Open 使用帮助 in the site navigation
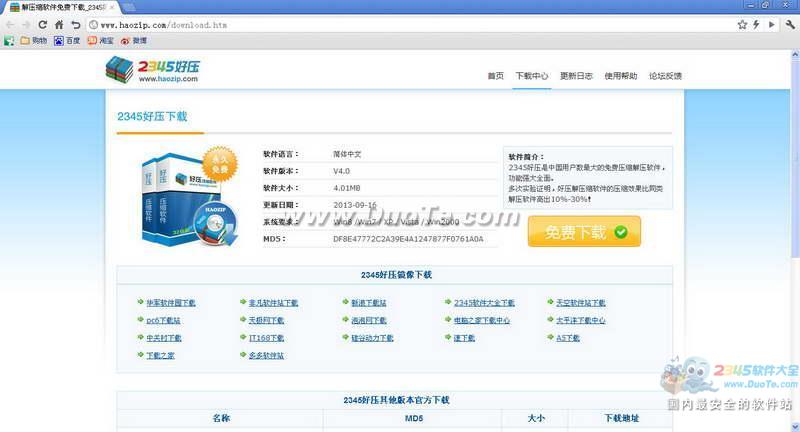This screenshot has height=432, width=800. coord(620,76)
